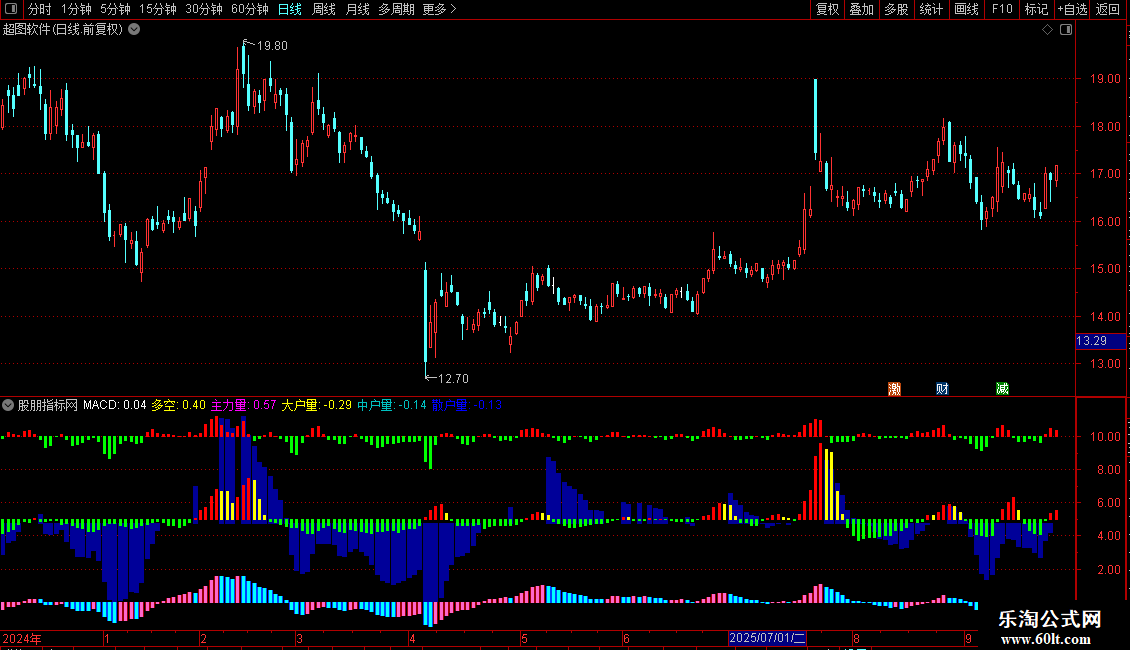Viewport: 1130px width, 650px height.
Task: Click the 13.29 current price tag
Action: click(1100, 341)
